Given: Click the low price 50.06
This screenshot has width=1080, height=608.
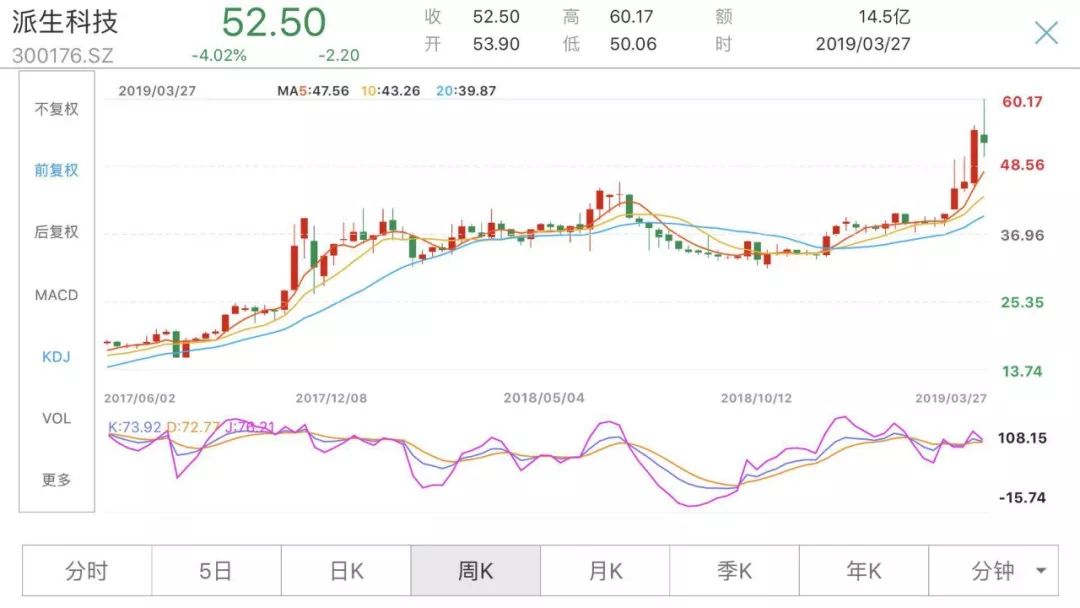Looking at the screenshot, I should pos(633,44).
